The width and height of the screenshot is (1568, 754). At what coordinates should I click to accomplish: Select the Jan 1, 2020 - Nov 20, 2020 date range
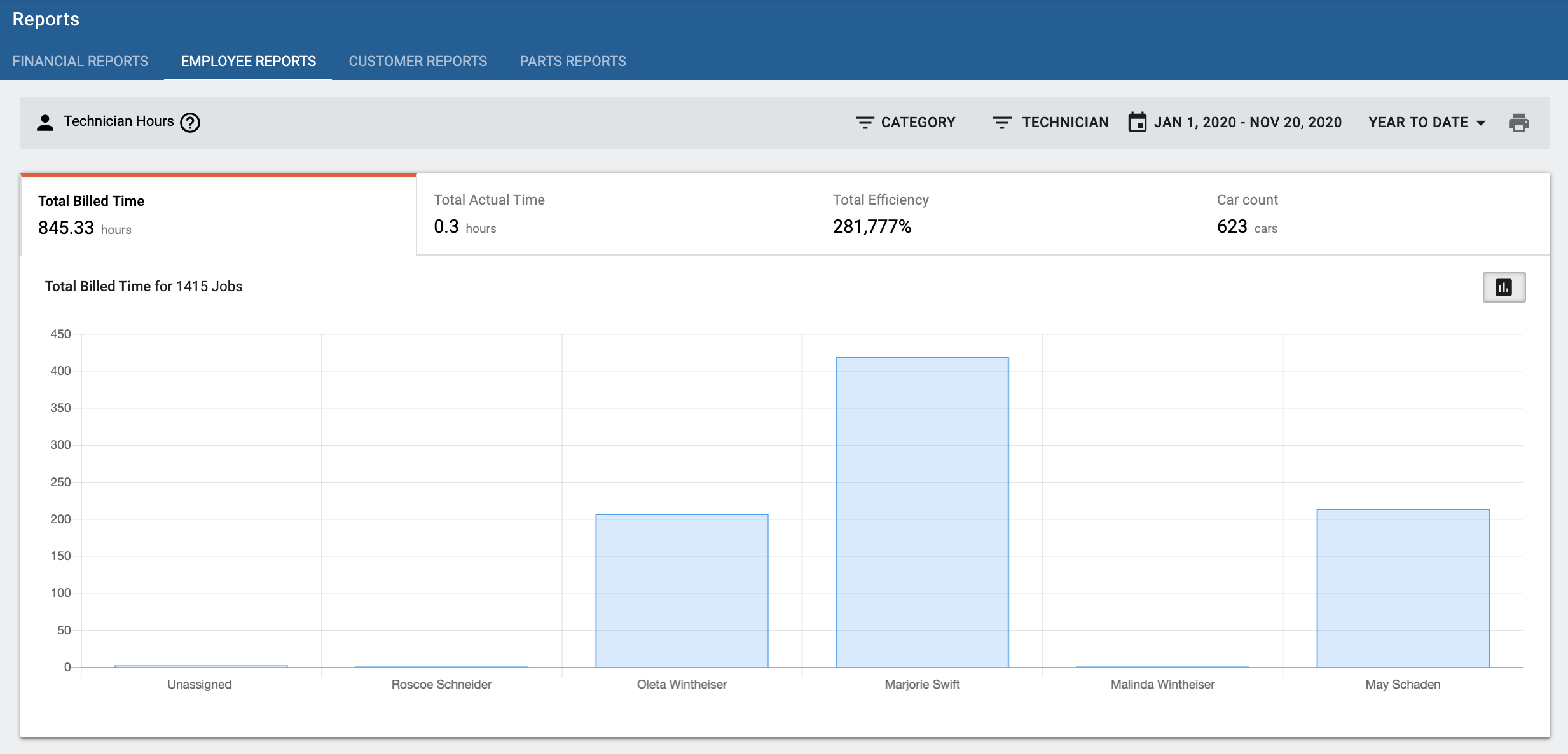1248,122
